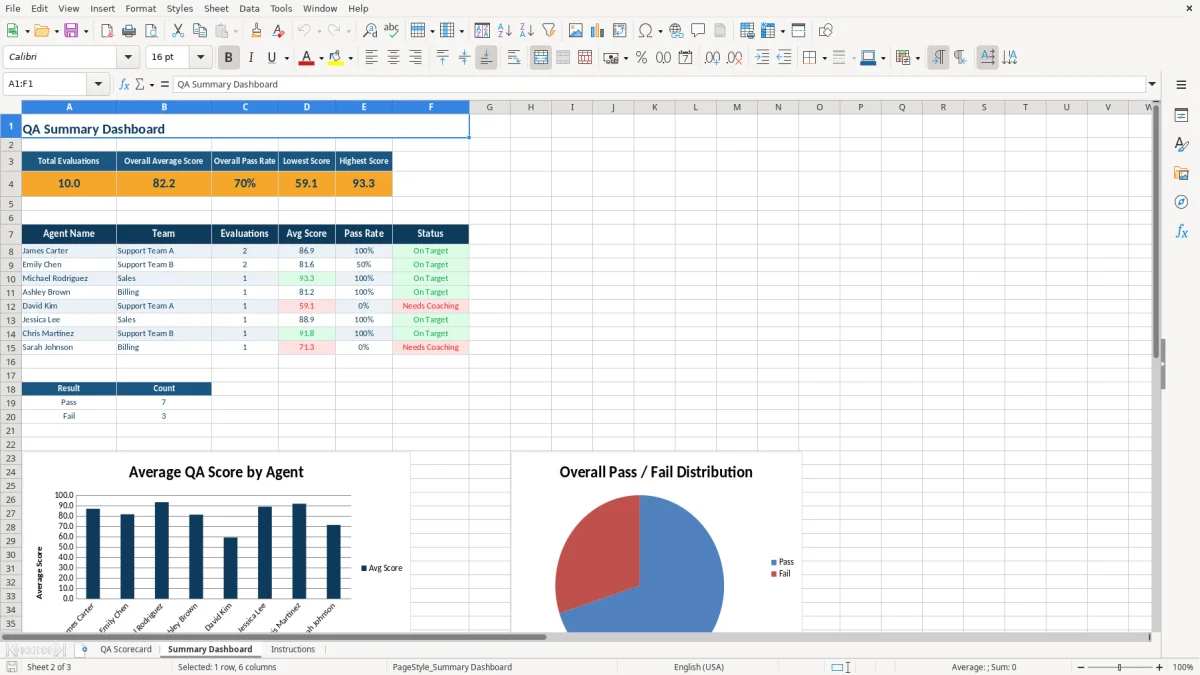Switch to Instructions sheet tab
The width and height of the screenshot is (1200, 675).
tap(293, 649)
